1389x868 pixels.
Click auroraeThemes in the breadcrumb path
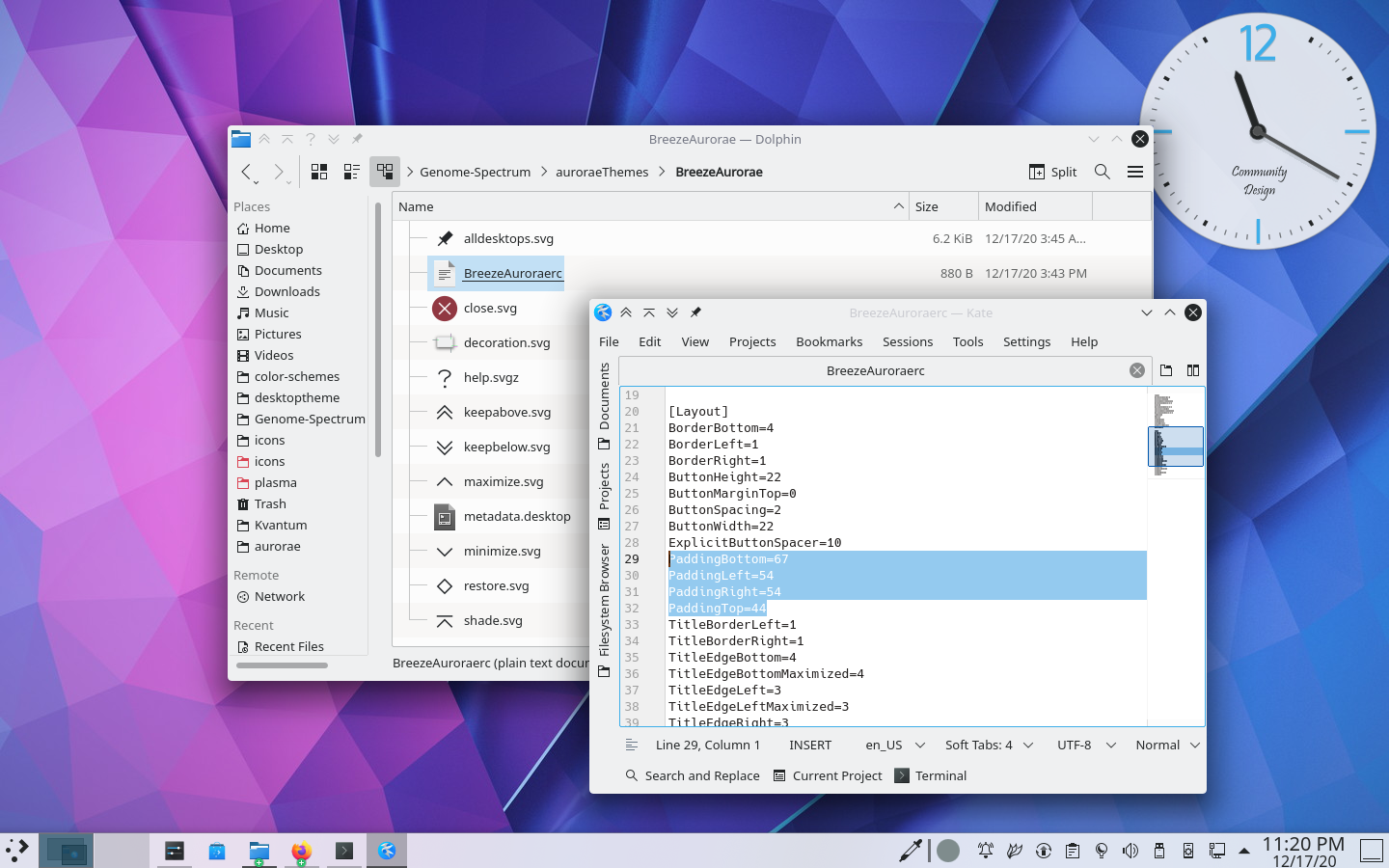click(x=602, y=172)
